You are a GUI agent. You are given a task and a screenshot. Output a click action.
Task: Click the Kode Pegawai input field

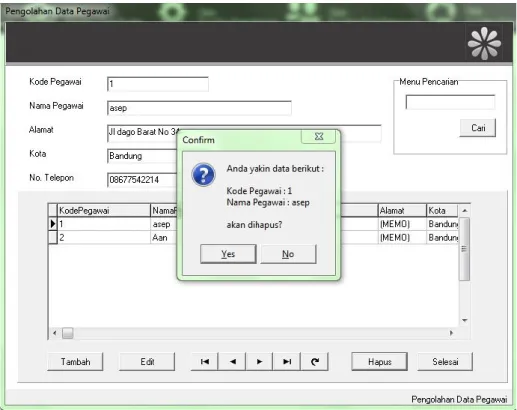pos(158,84)
